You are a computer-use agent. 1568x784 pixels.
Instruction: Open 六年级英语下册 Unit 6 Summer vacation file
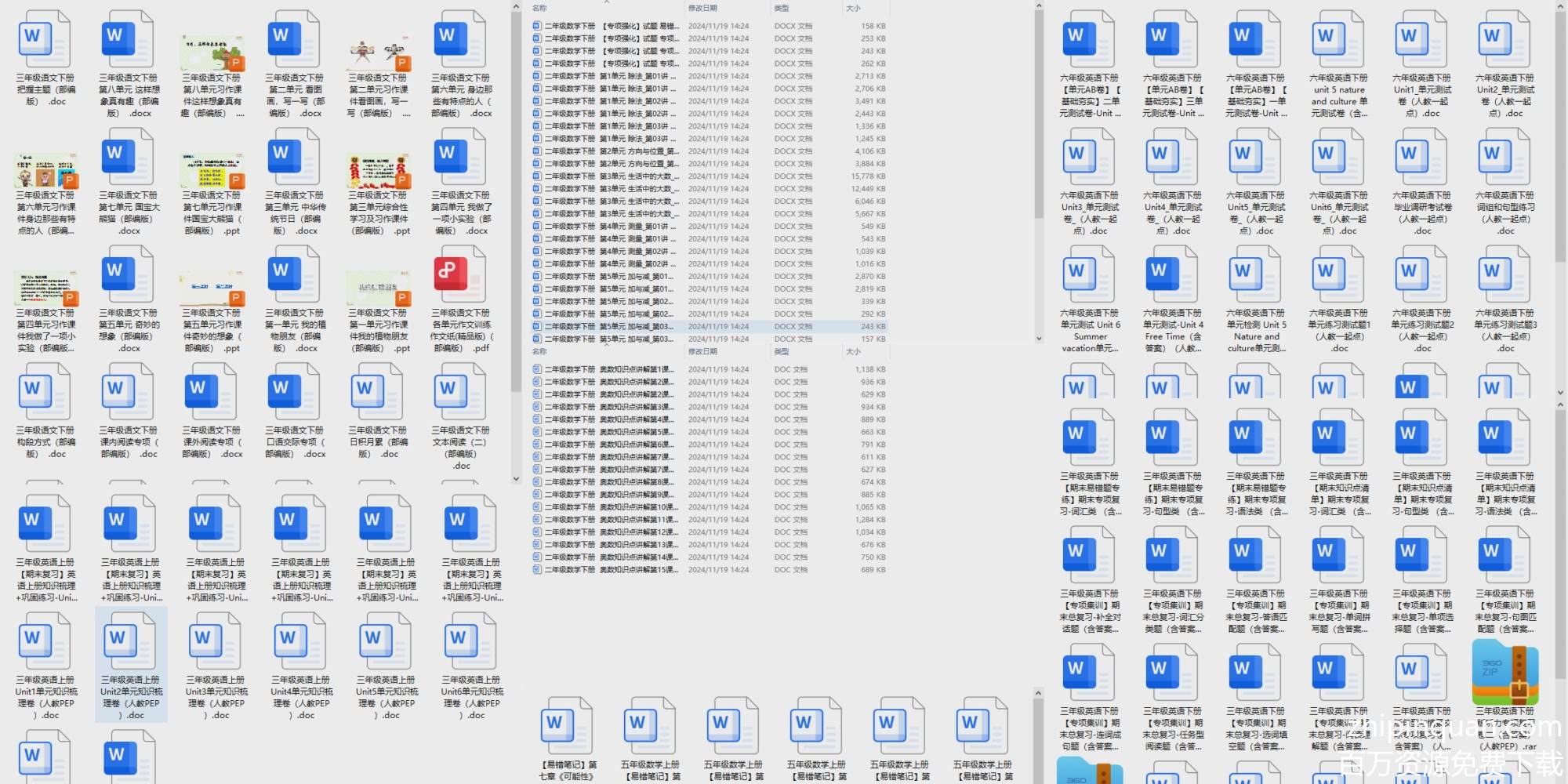pyautogui.click(x=1090, y=274)
